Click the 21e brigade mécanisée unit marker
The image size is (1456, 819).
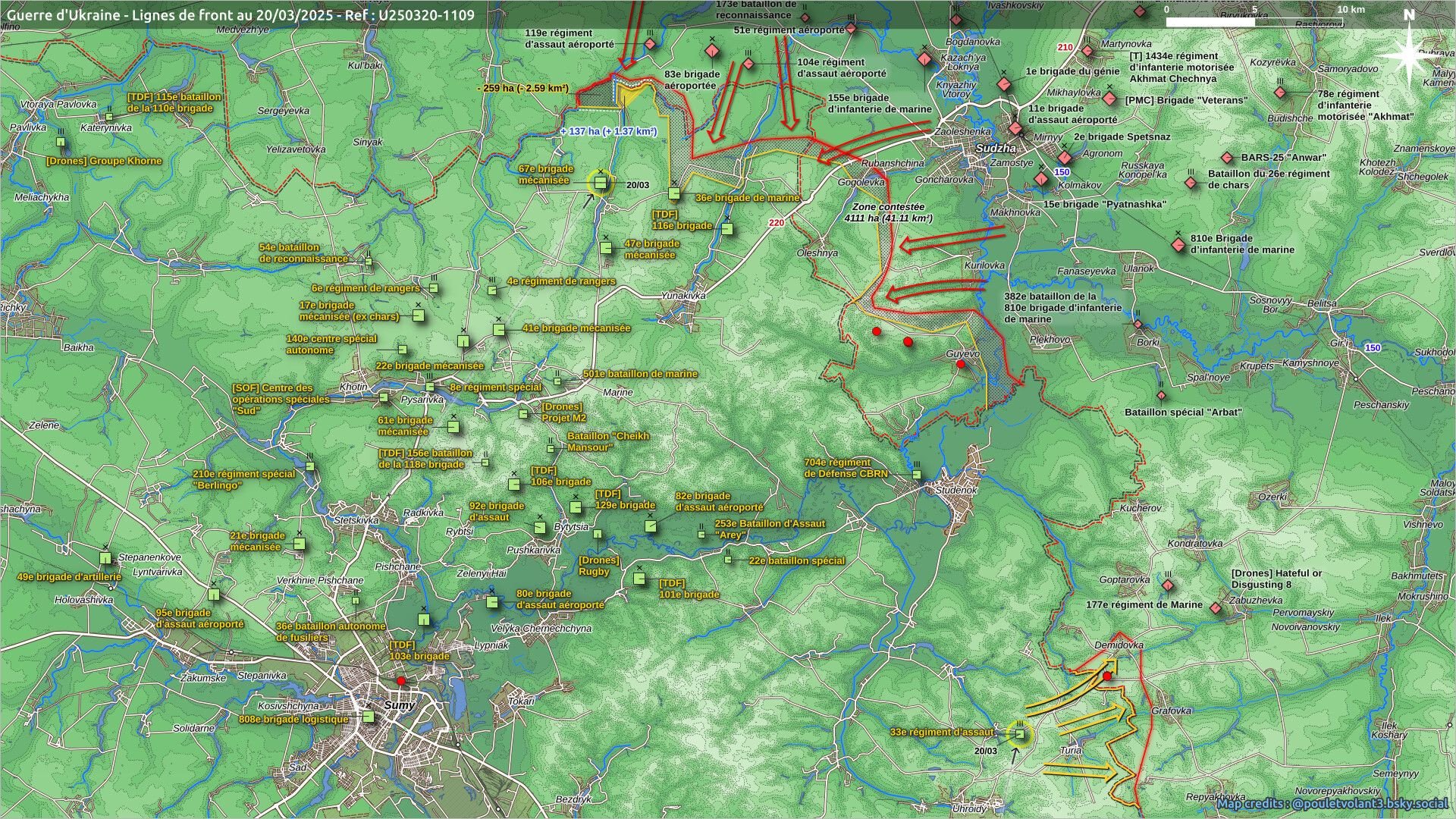[x=299, y=544]
